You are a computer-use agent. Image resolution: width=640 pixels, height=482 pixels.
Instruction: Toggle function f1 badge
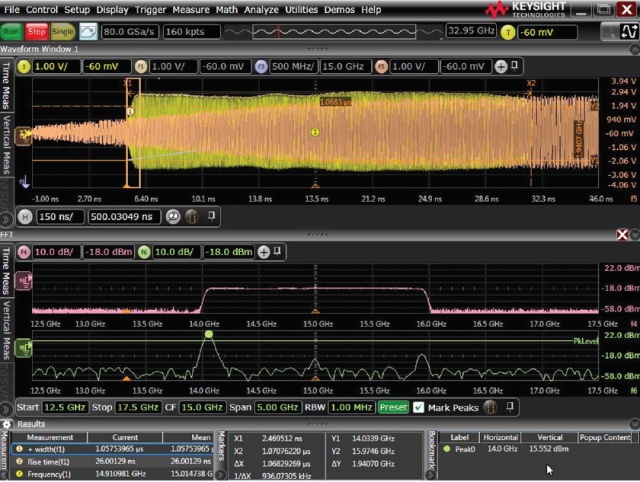(141, 67)
